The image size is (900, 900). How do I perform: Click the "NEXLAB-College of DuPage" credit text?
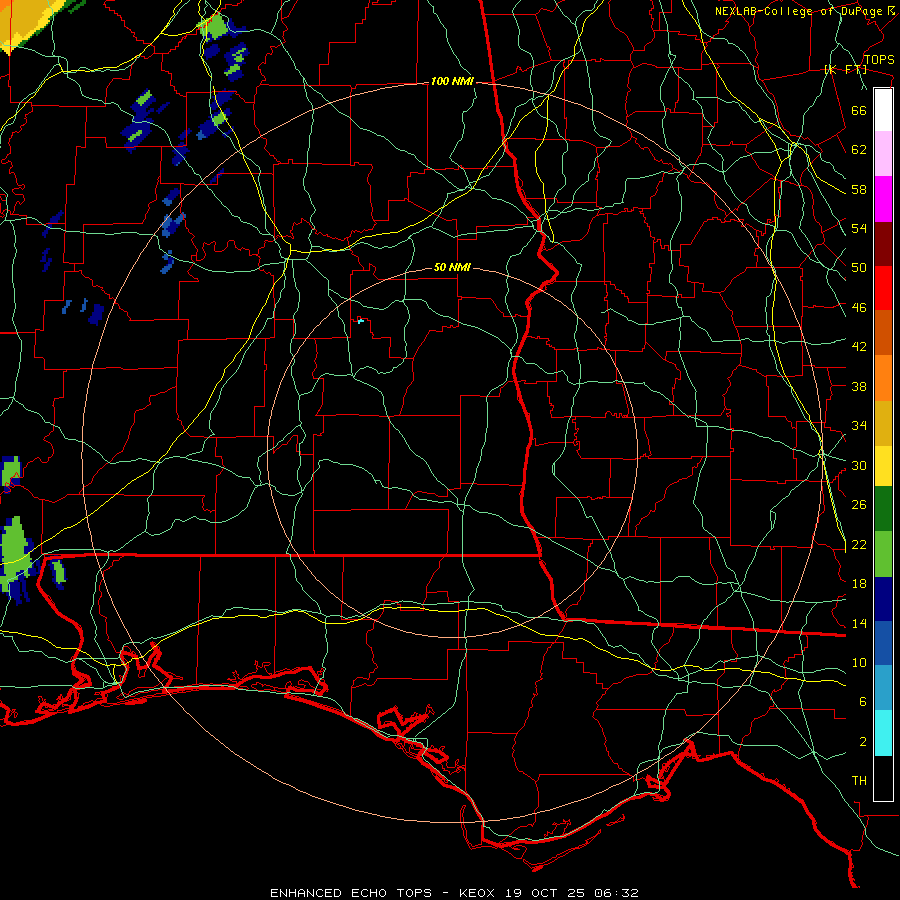(801, 11)
